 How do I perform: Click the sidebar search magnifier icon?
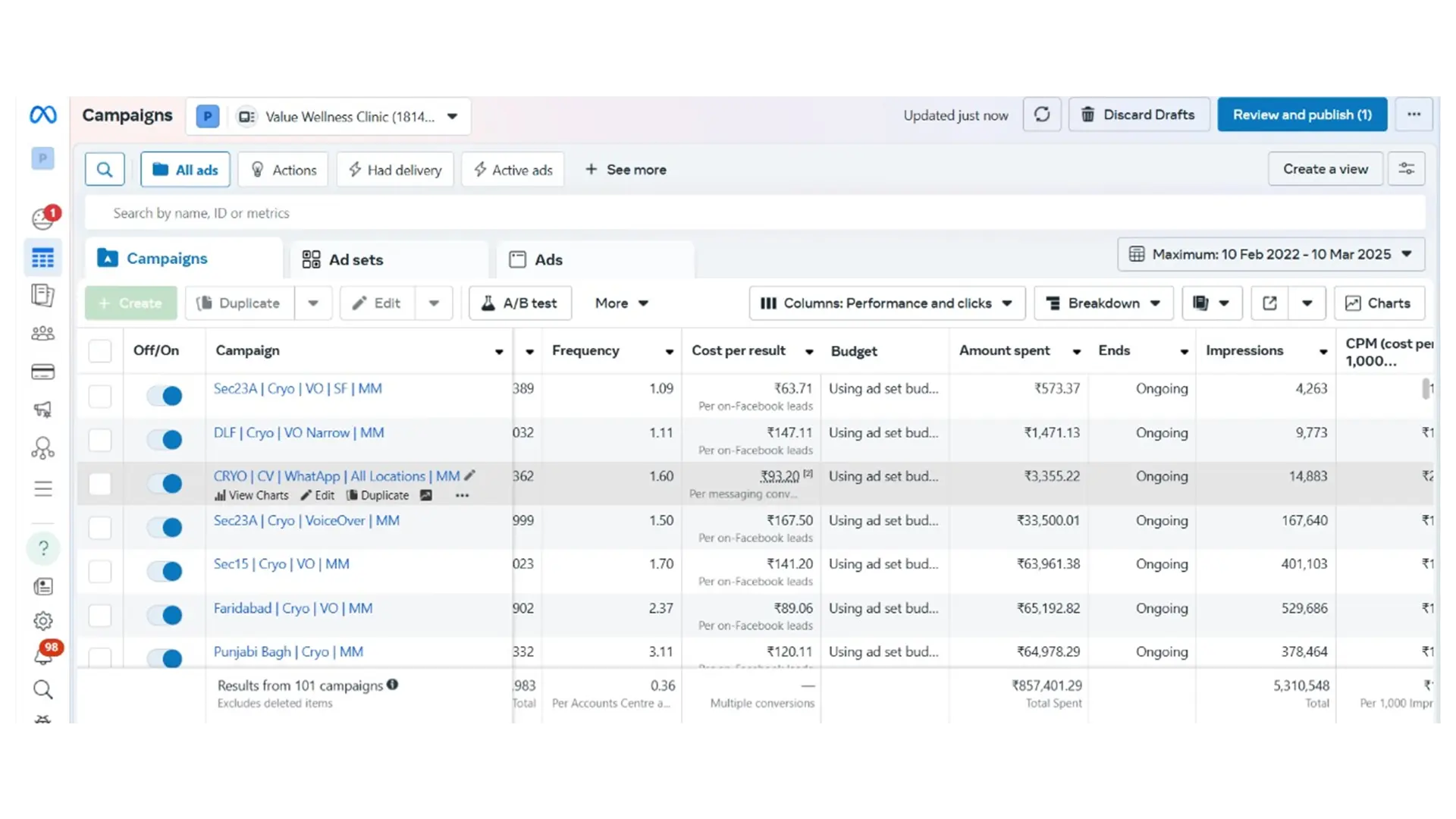43,689
